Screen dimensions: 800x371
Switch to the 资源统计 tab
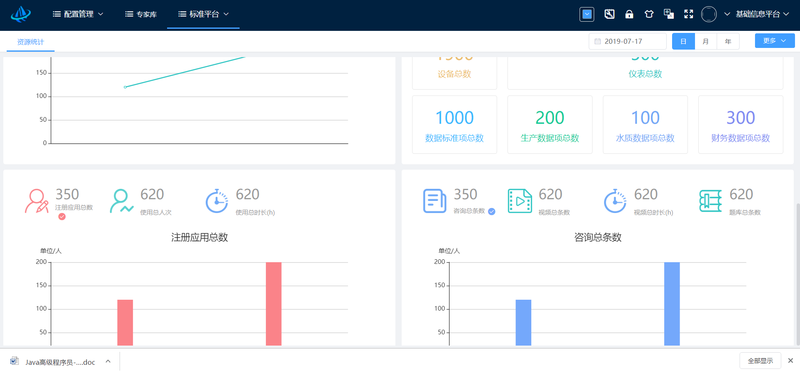pos(31,42)
